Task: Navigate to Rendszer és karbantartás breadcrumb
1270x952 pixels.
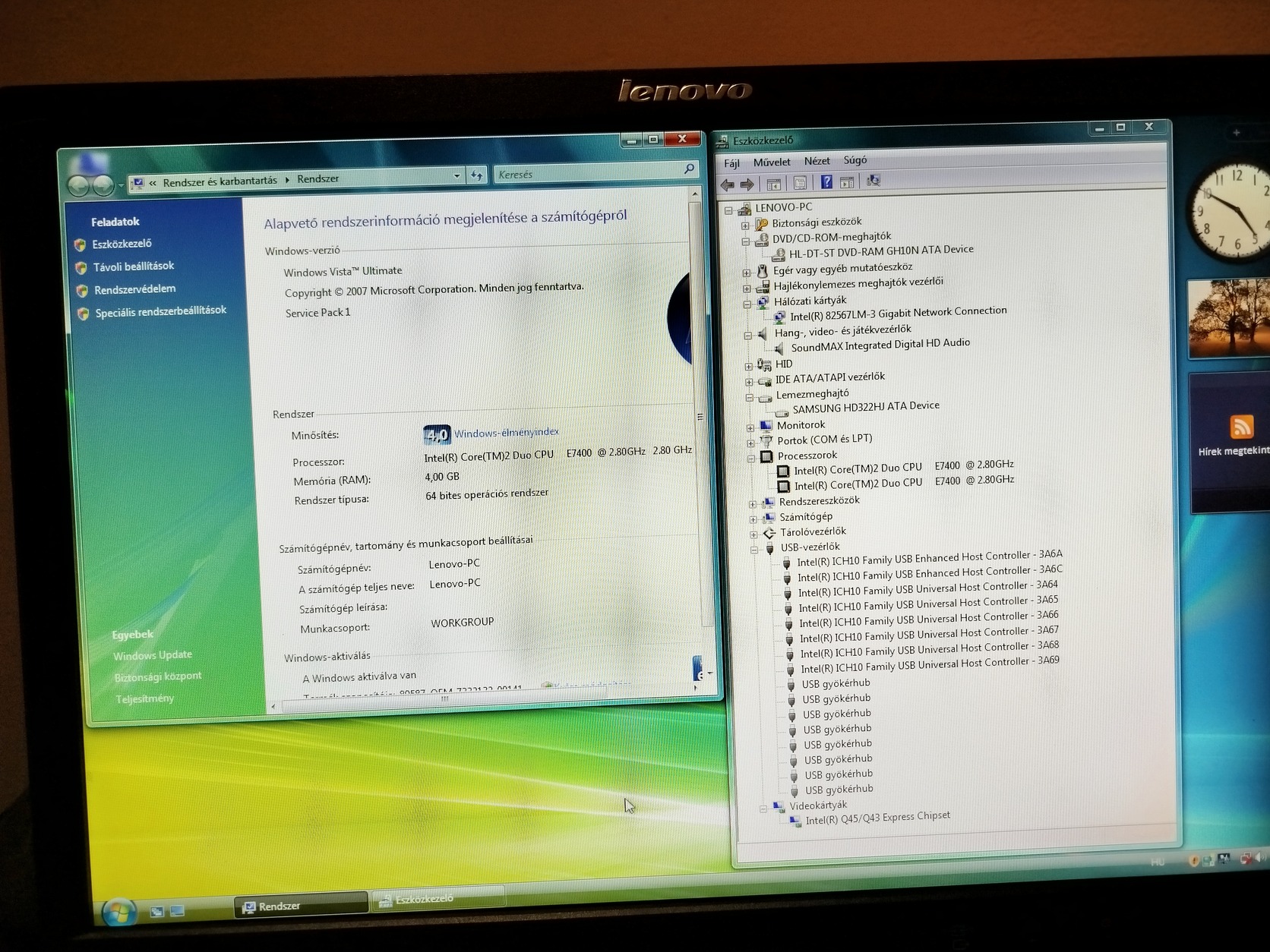Action: coord(220,181)
